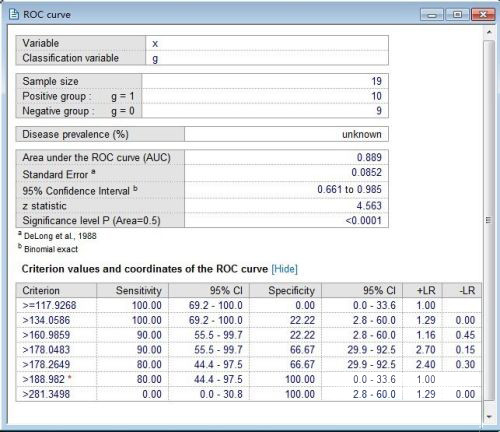Click the scrollbar down arrow
Screen dimensions: 500x432
pyautogui.click(x=489, y=416)
